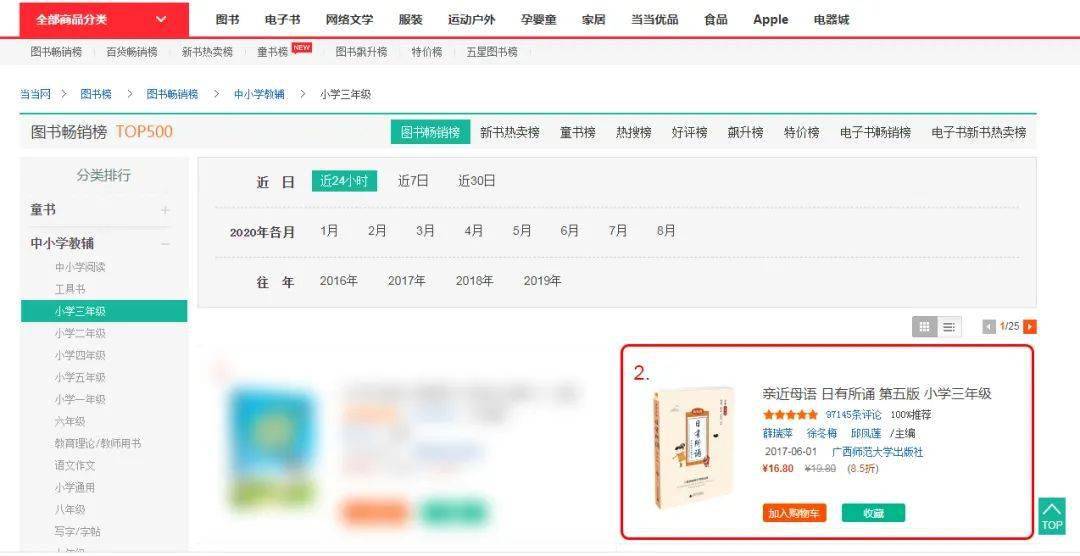1080x556 pixels.
Task: Click 加入购物车 for 日有所诵
Action: (794, 513)
